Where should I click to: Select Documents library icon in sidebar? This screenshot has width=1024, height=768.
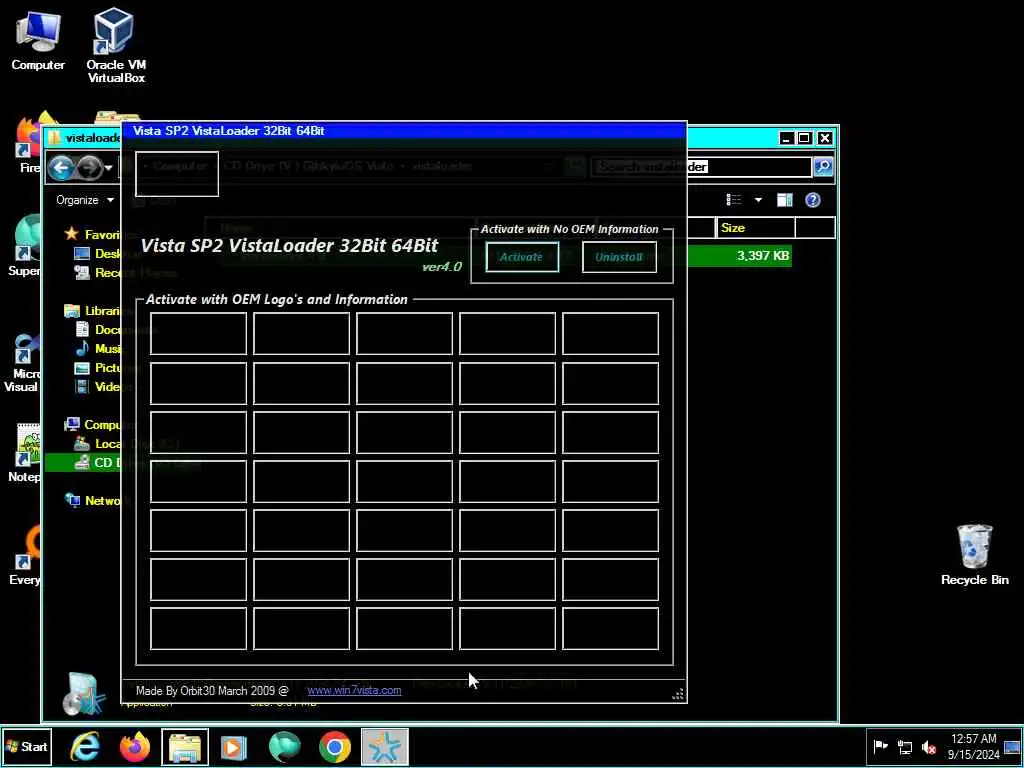(82, 330)
